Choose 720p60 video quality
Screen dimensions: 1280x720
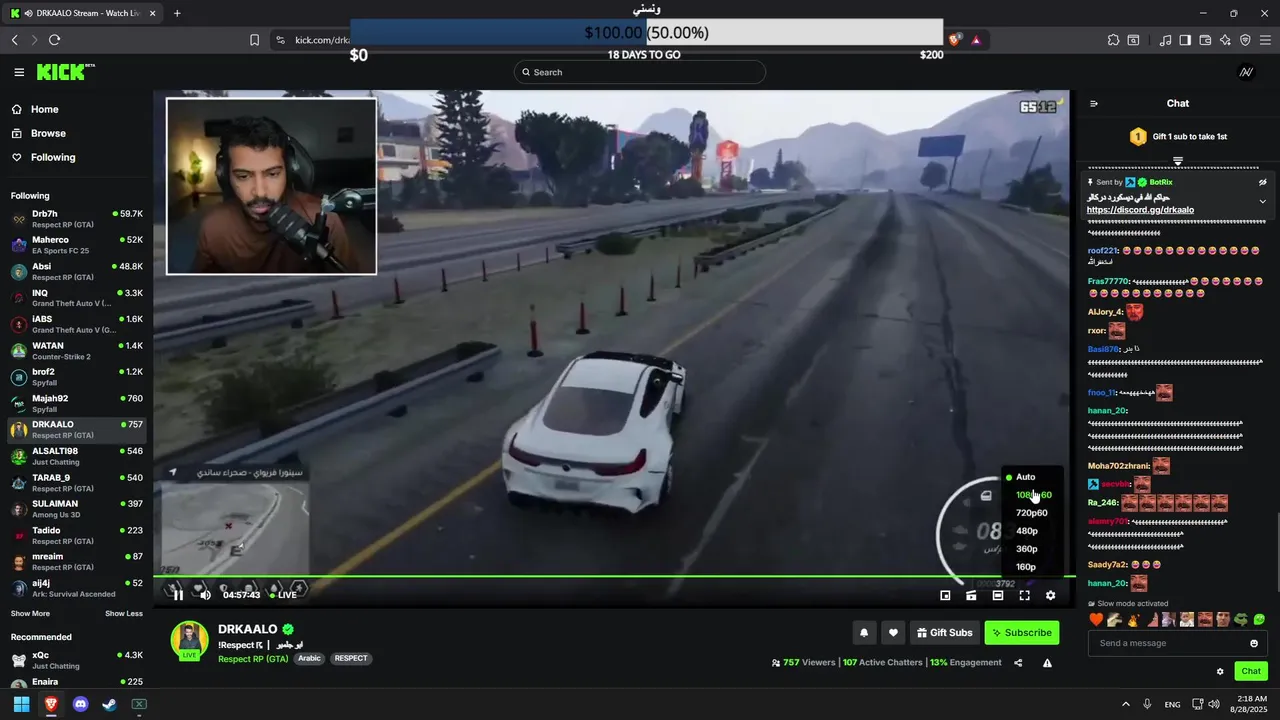pos(1030,513)
